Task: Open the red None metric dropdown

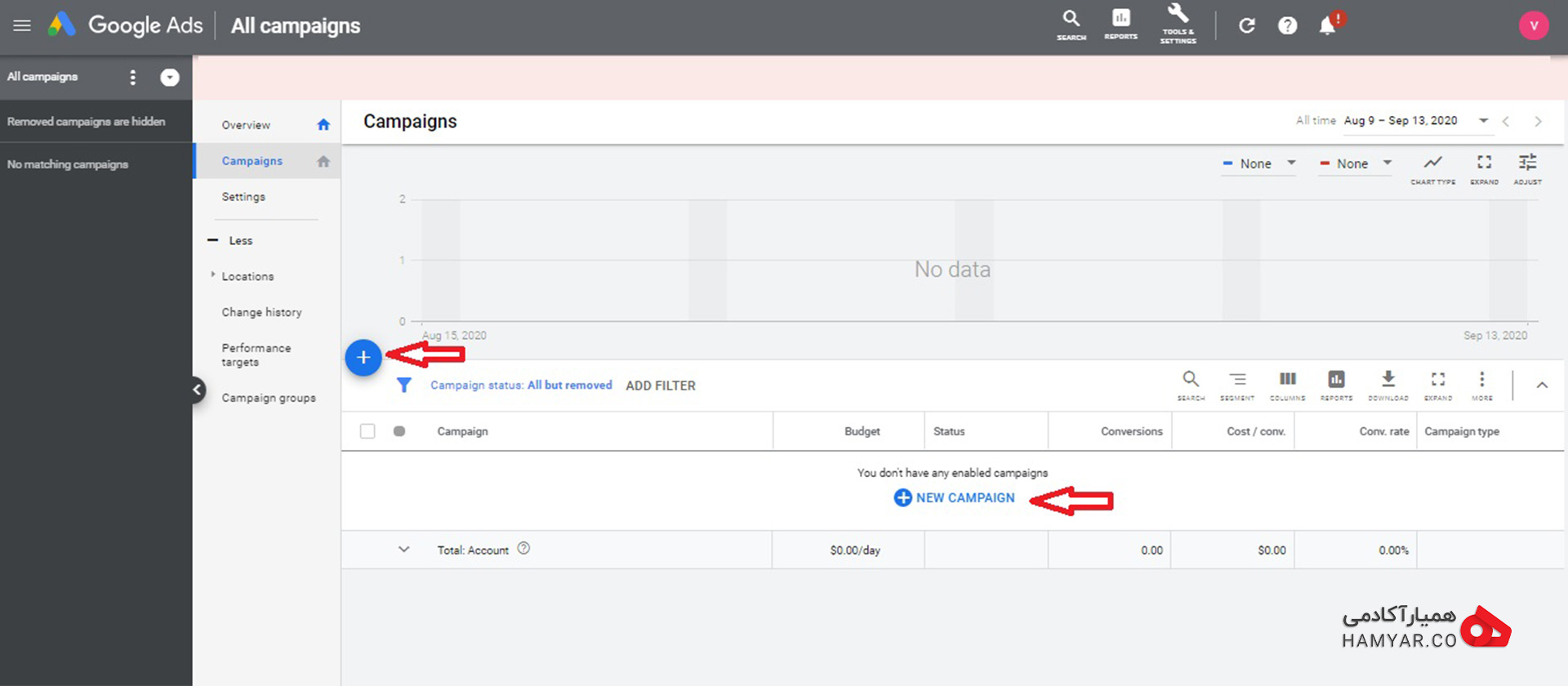Action: (x=1356, y=164)
